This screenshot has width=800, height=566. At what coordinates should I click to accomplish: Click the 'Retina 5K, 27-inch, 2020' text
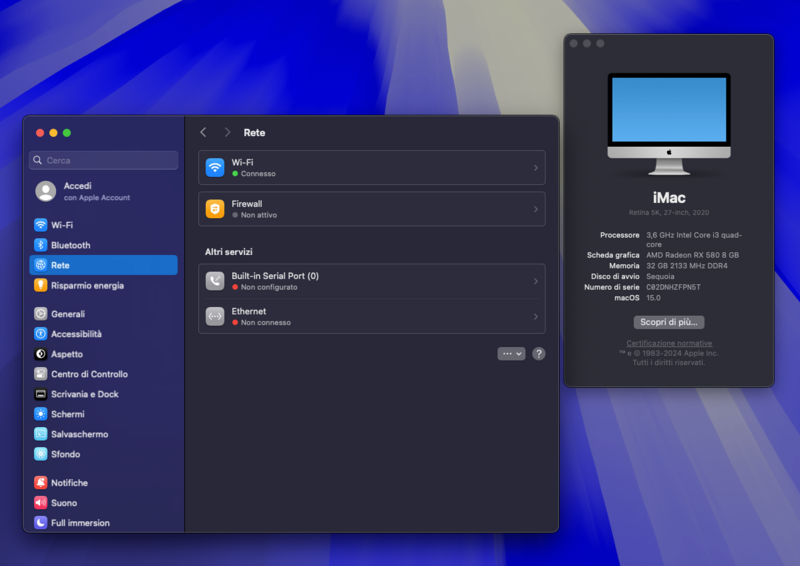click(669, 212)
